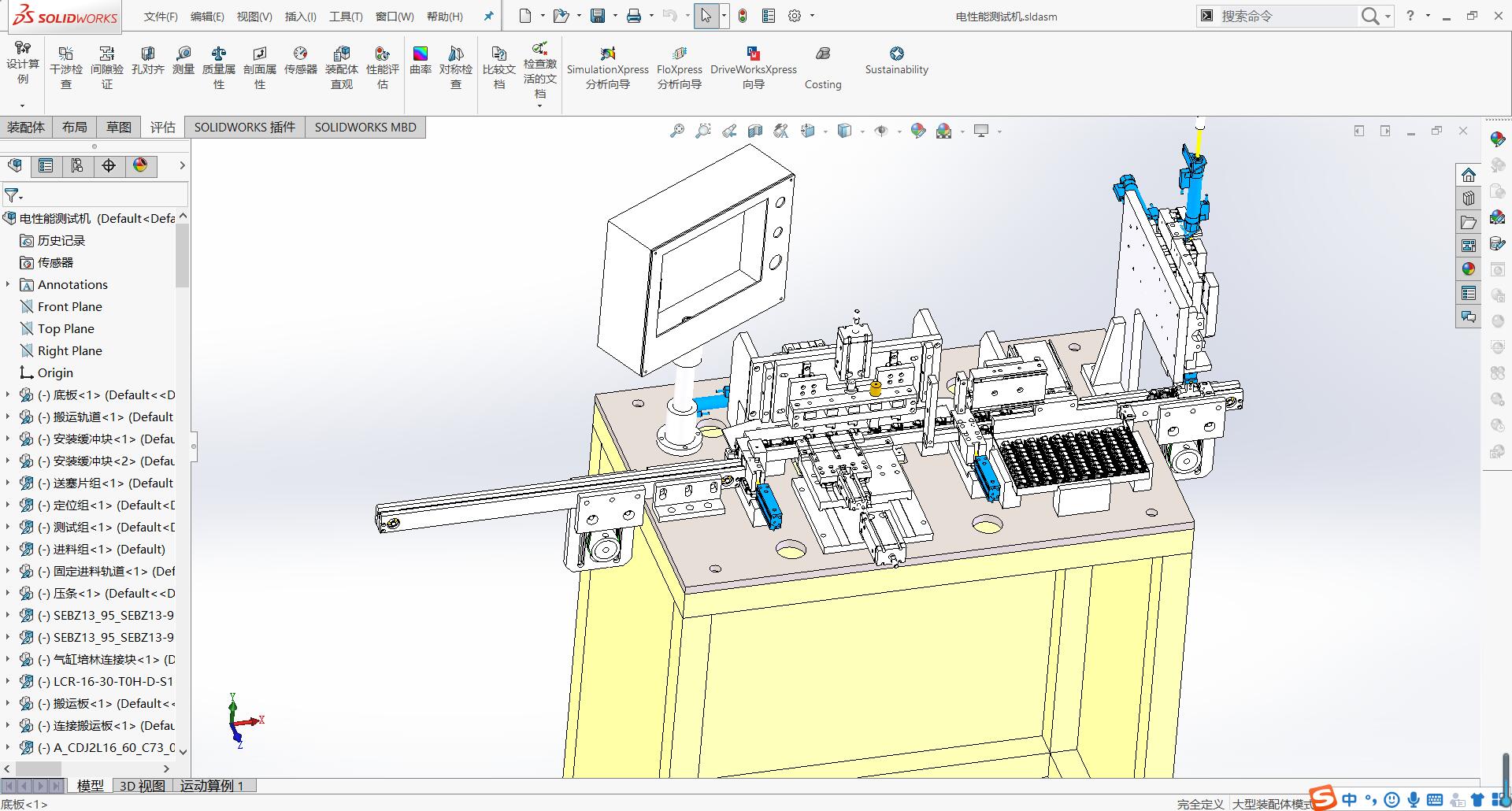Toggle the pin on the menu bar
1512x811 pixels.
[x=488, y=16]
